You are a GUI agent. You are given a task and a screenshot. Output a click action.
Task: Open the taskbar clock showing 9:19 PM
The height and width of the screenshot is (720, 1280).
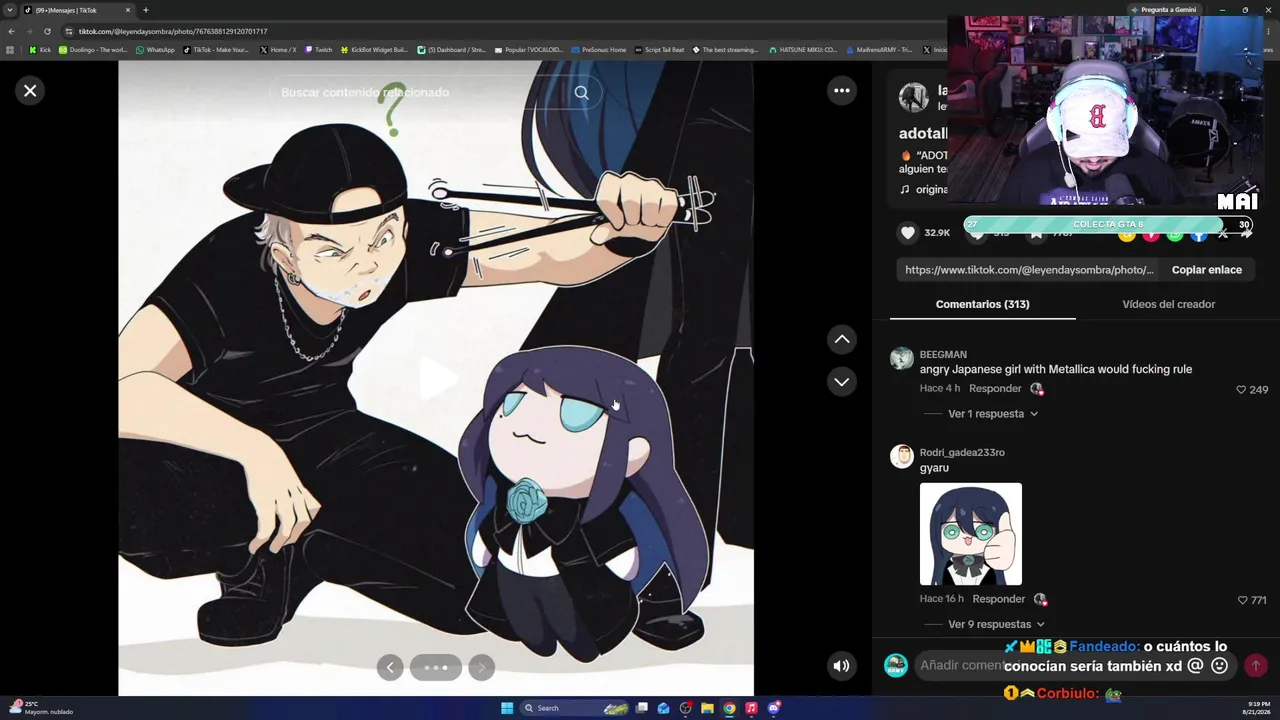point(1259,708)
